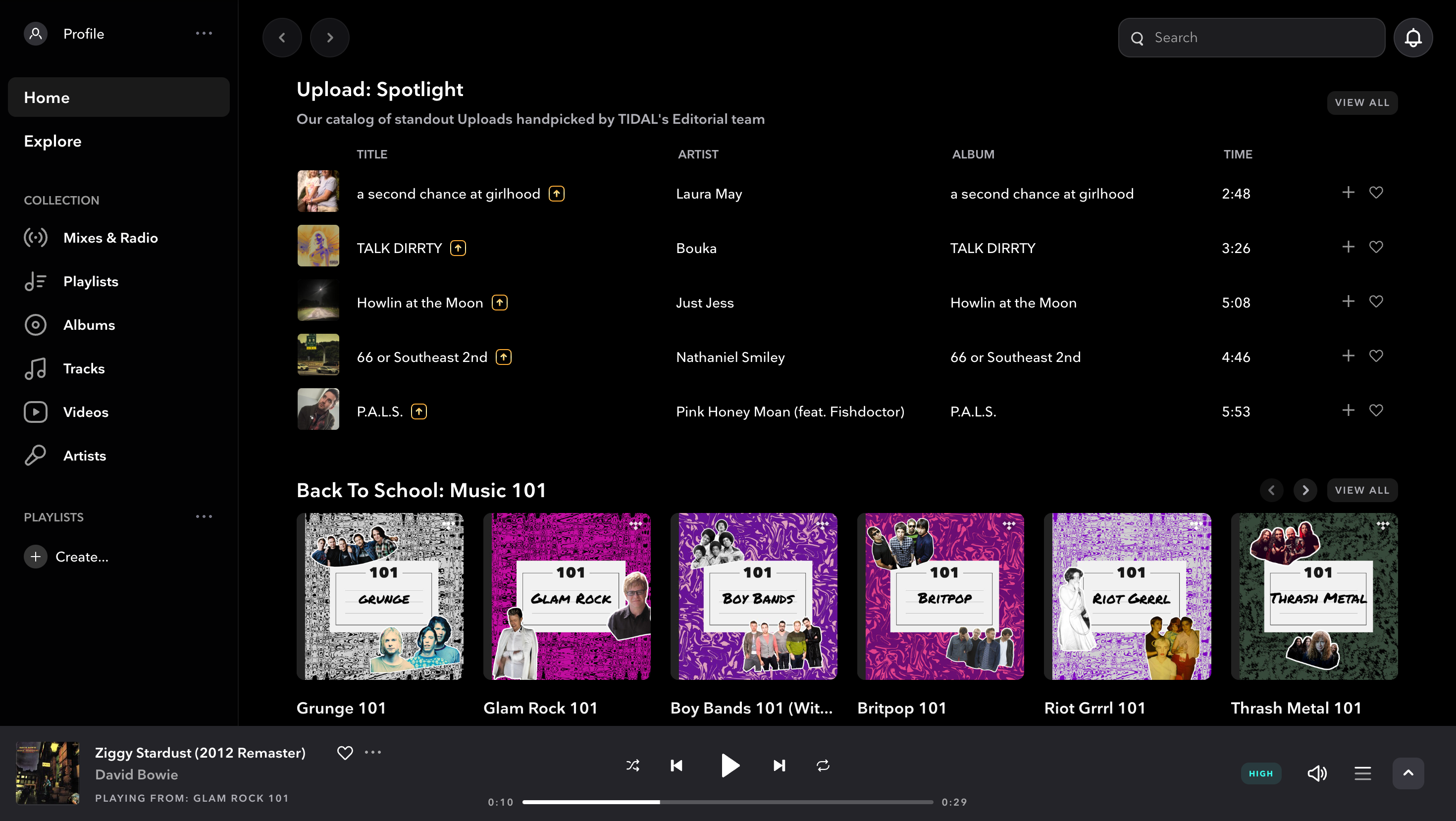Open the Mixes & Radio section

click(x=110, y=237)
